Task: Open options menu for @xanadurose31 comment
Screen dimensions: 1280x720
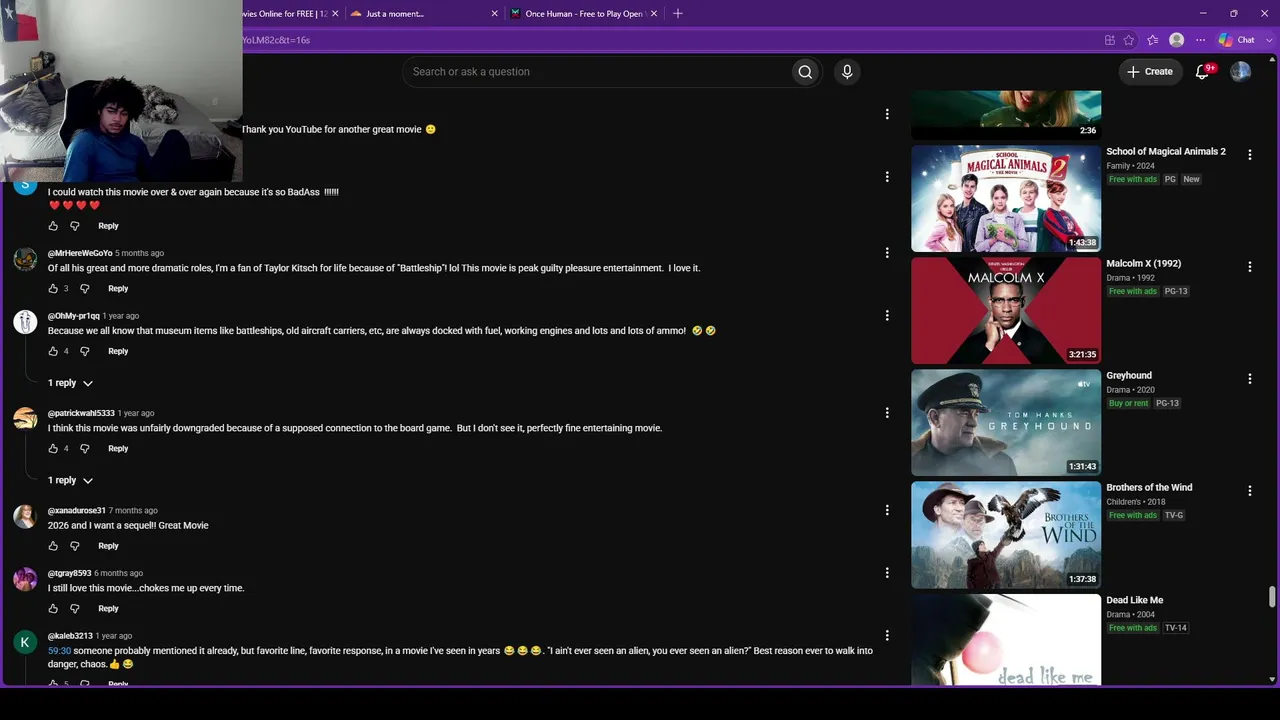Action: 887,510
